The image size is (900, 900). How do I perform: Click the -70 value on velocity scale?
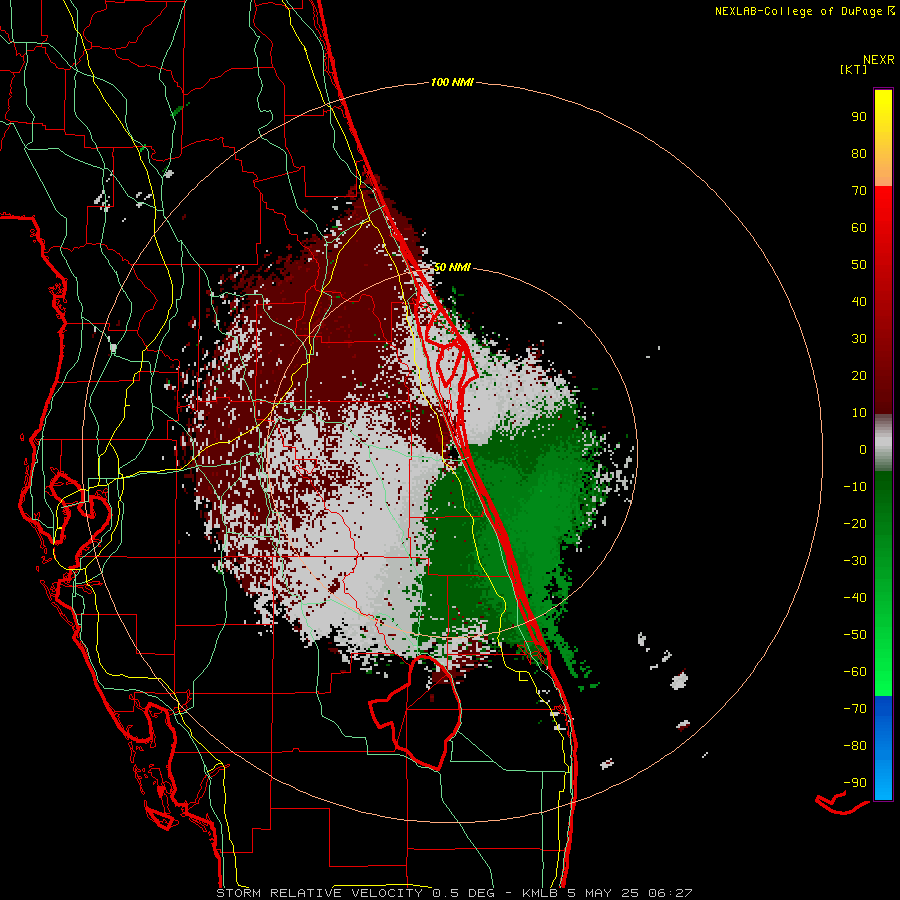pyautogui.click(x=855, y=709)
